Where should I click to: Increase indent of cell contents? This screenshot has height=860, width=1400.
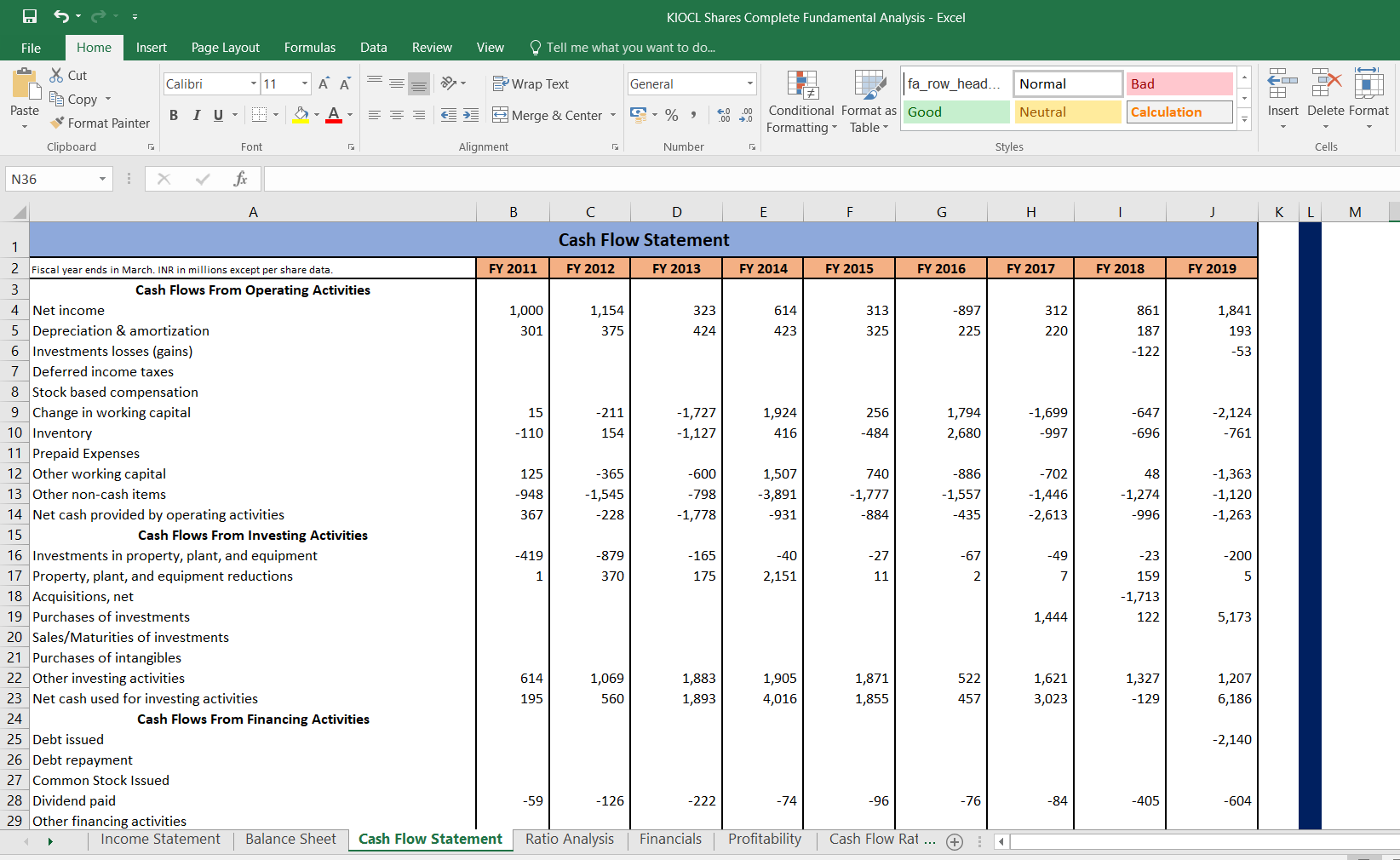pos(471,115)
